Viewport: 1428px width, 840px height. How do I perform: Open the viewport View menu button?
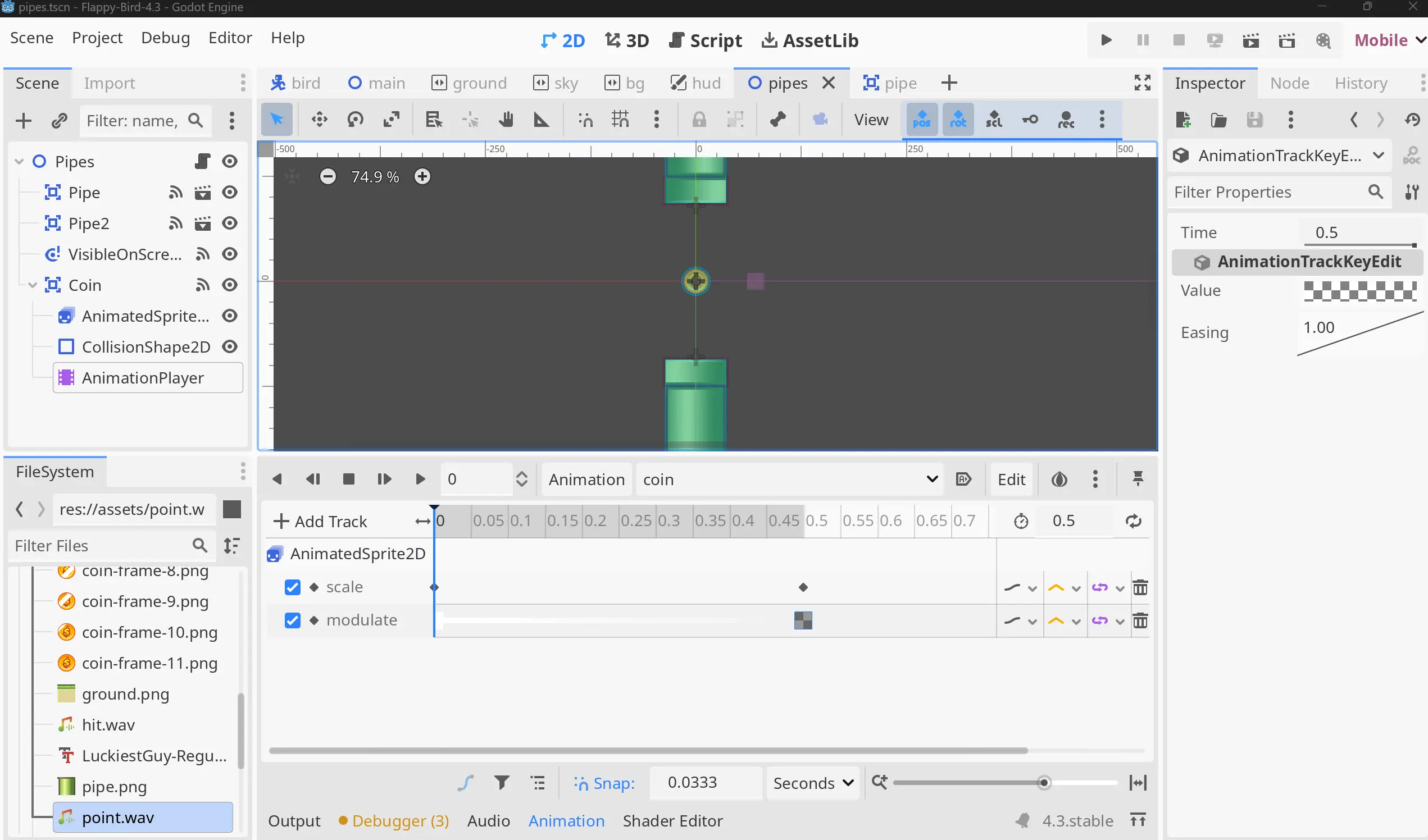tap(871, 120)
